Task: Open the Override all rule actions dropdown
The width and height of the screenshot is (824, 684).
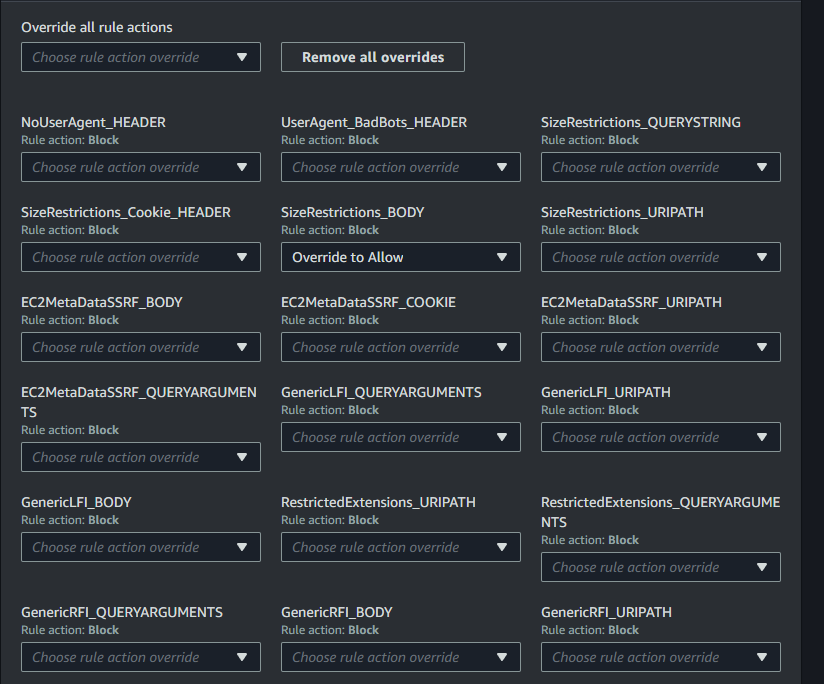Action: pos(140,57)
